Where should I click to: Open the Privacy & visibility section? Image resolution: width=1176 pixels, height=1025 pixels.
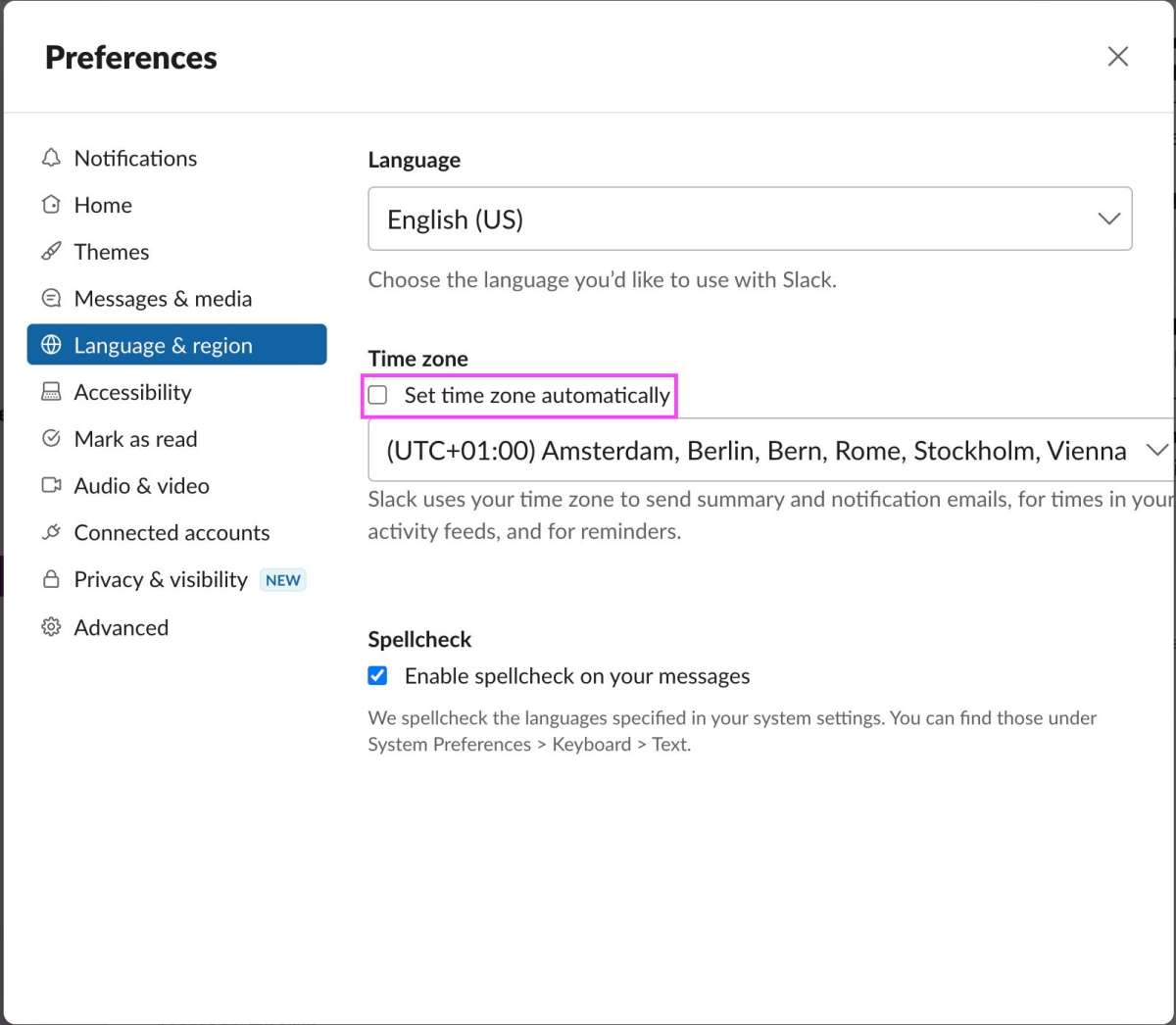(x=161, y=580)
